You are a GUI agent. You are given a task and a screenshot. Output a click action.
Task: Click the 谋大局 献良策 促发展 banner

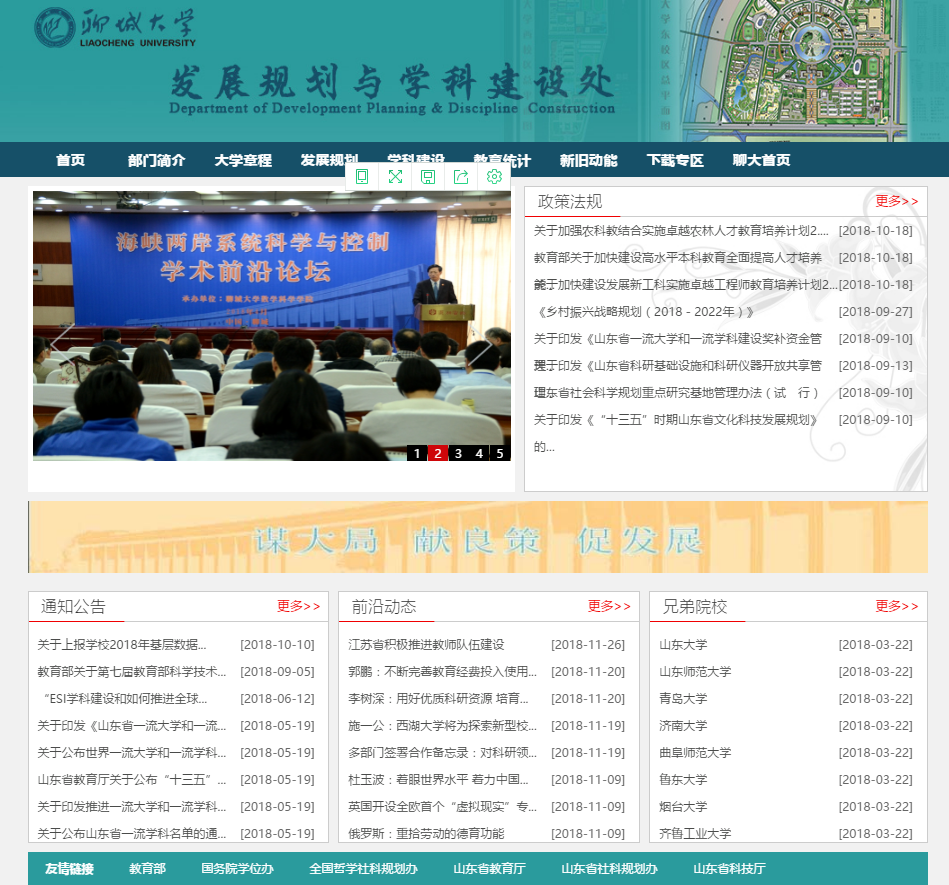pyautogui.click(x=478, y=537)
